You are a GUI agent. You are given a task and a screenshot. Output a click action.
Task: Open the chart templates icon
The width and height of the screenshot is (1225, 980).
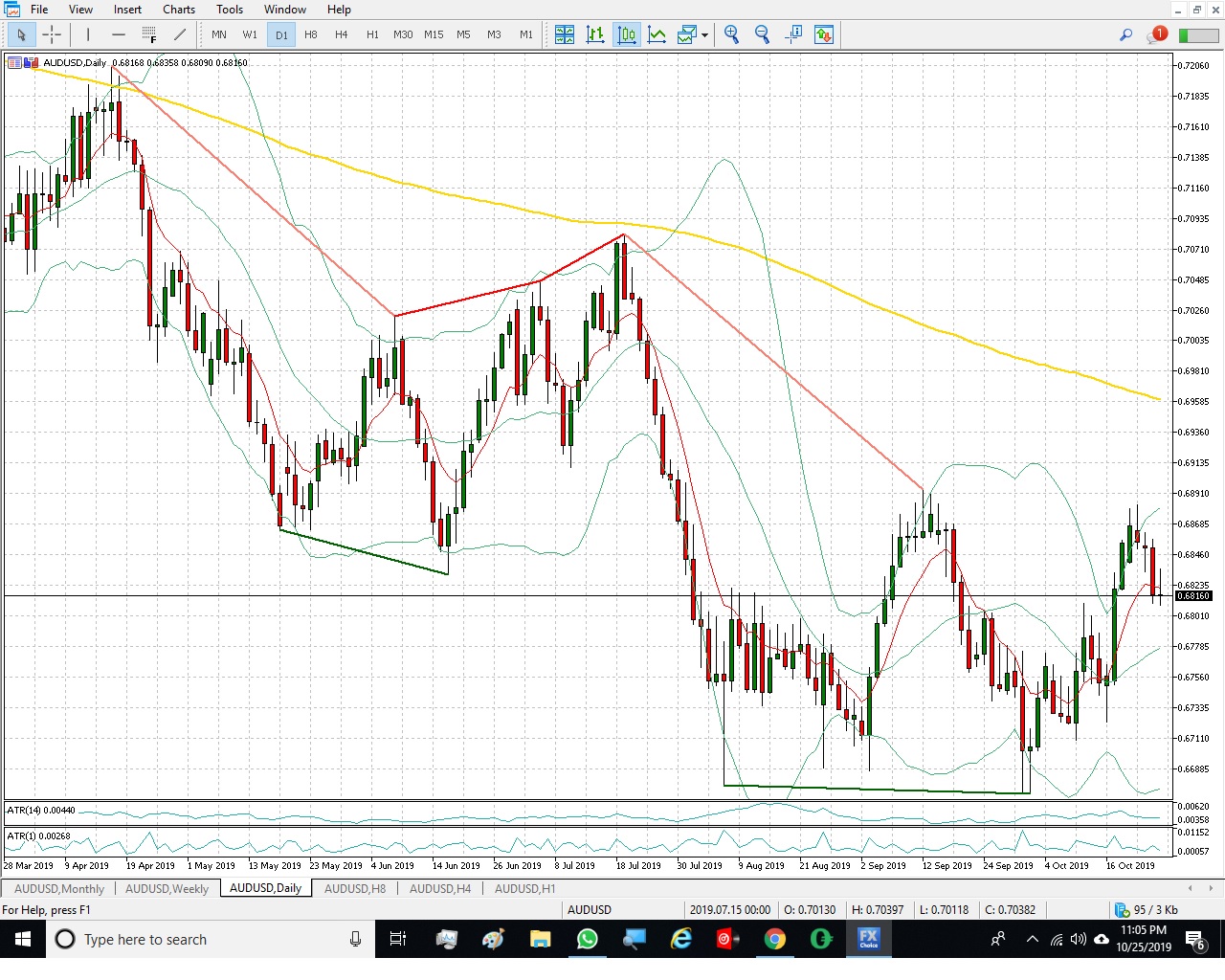click(688, 34)
